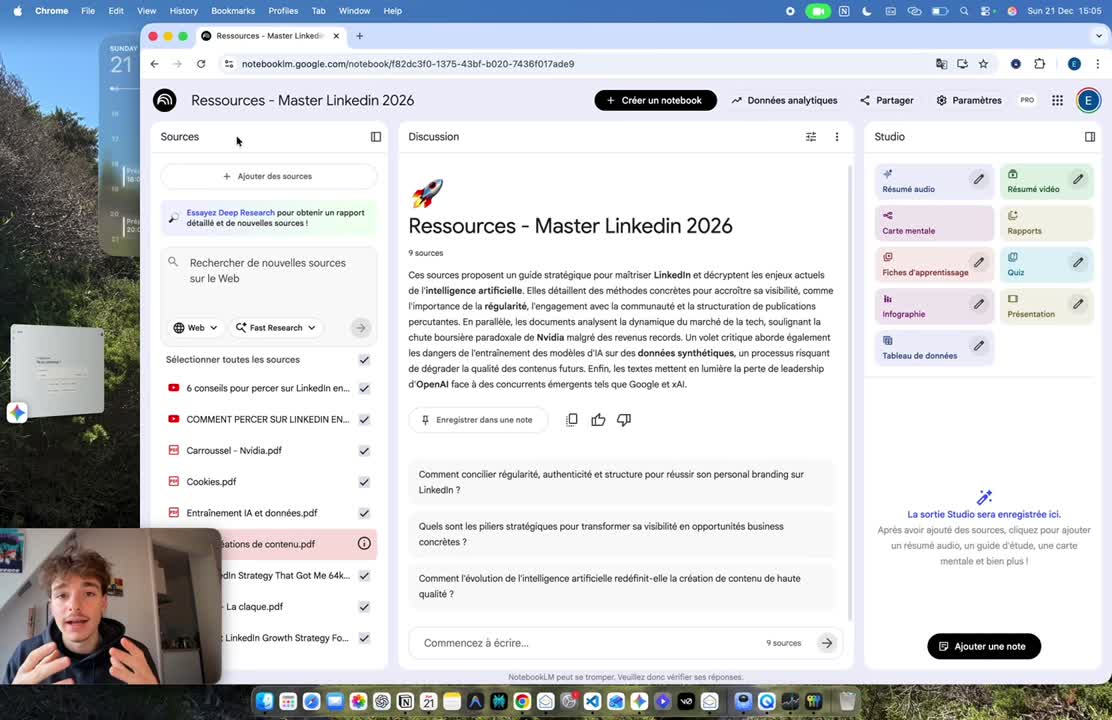Open Google account avatar E

(1088, 101)
